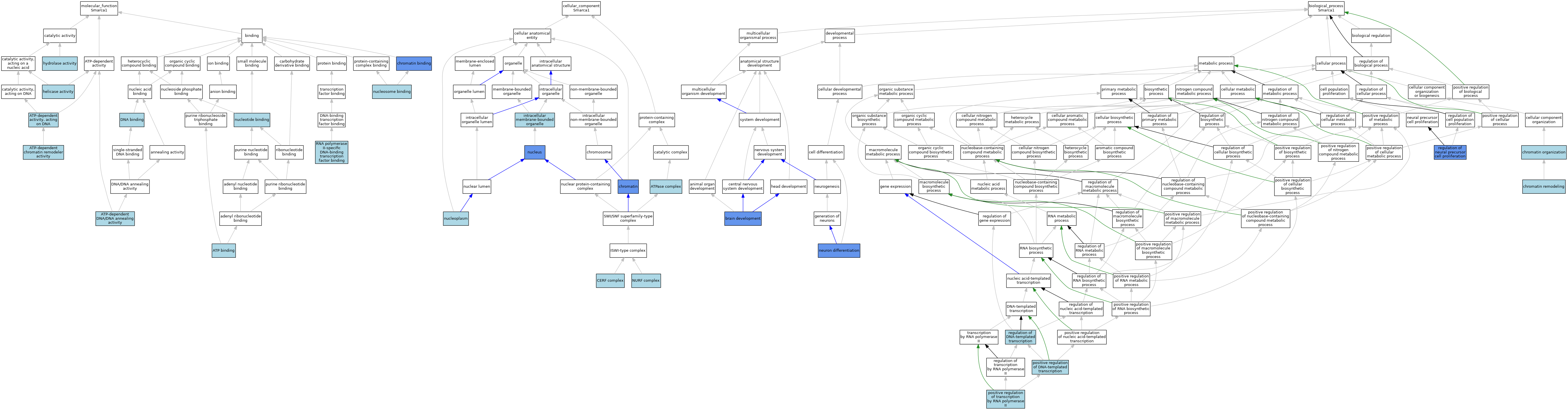The image size is (1568, 410).
Task: Click the DNA-templated transcription node
Action: (1021, 309)
